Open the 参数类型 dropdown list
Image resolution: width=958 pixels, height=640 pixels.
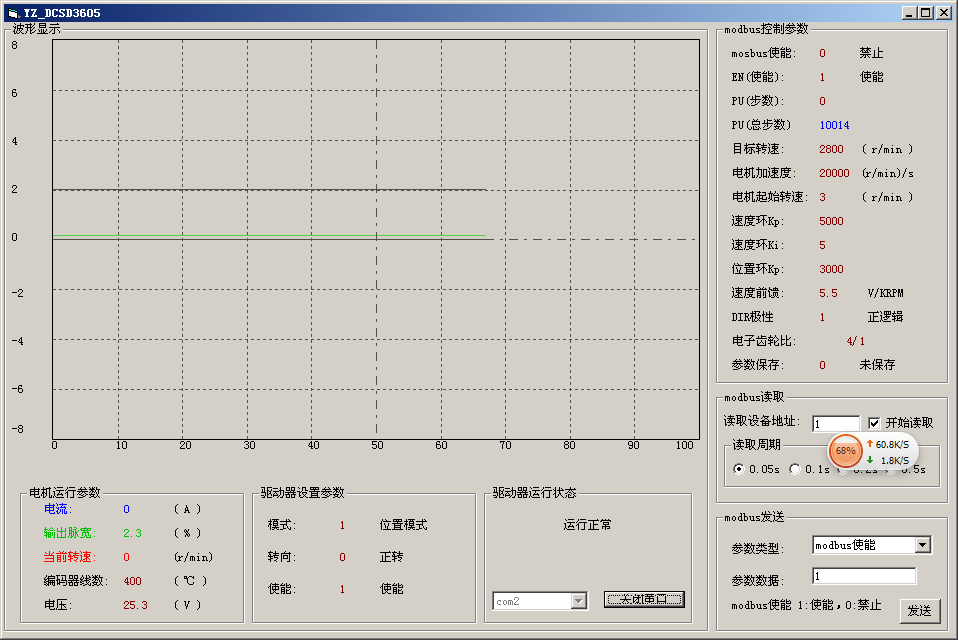(922, 545)
